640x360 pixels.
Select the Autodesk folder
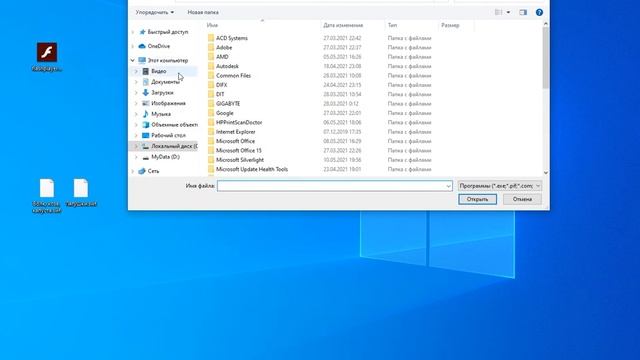(x=227, y=66)
